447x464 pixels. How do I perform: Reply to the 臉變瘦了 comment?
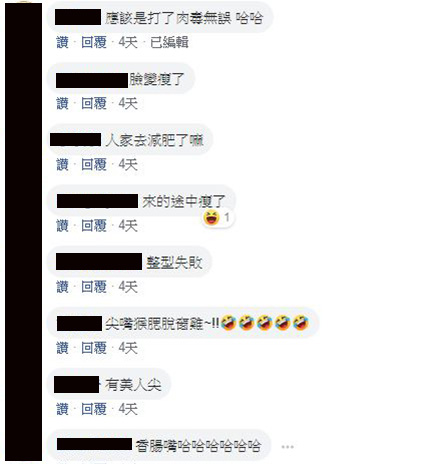(94, 103)
